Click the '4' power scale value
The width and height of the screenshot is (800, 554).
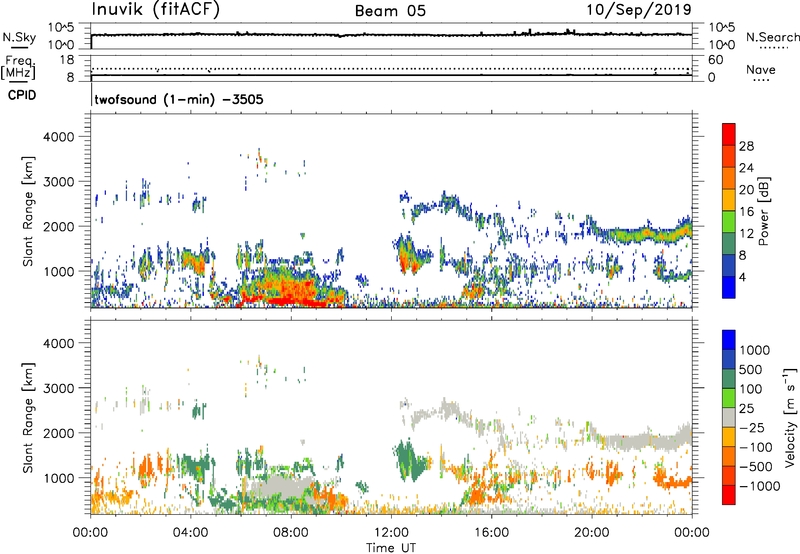743,277
